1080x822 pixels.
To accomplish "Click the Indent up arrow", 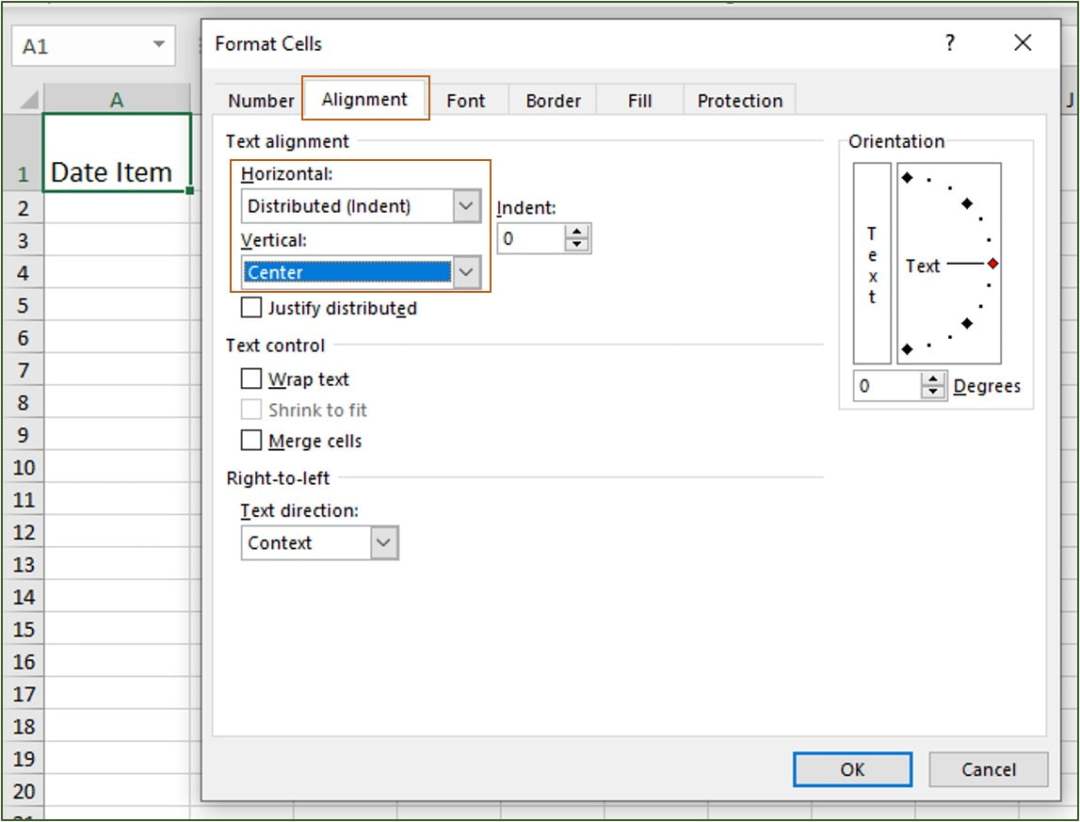I will point(577,231).
